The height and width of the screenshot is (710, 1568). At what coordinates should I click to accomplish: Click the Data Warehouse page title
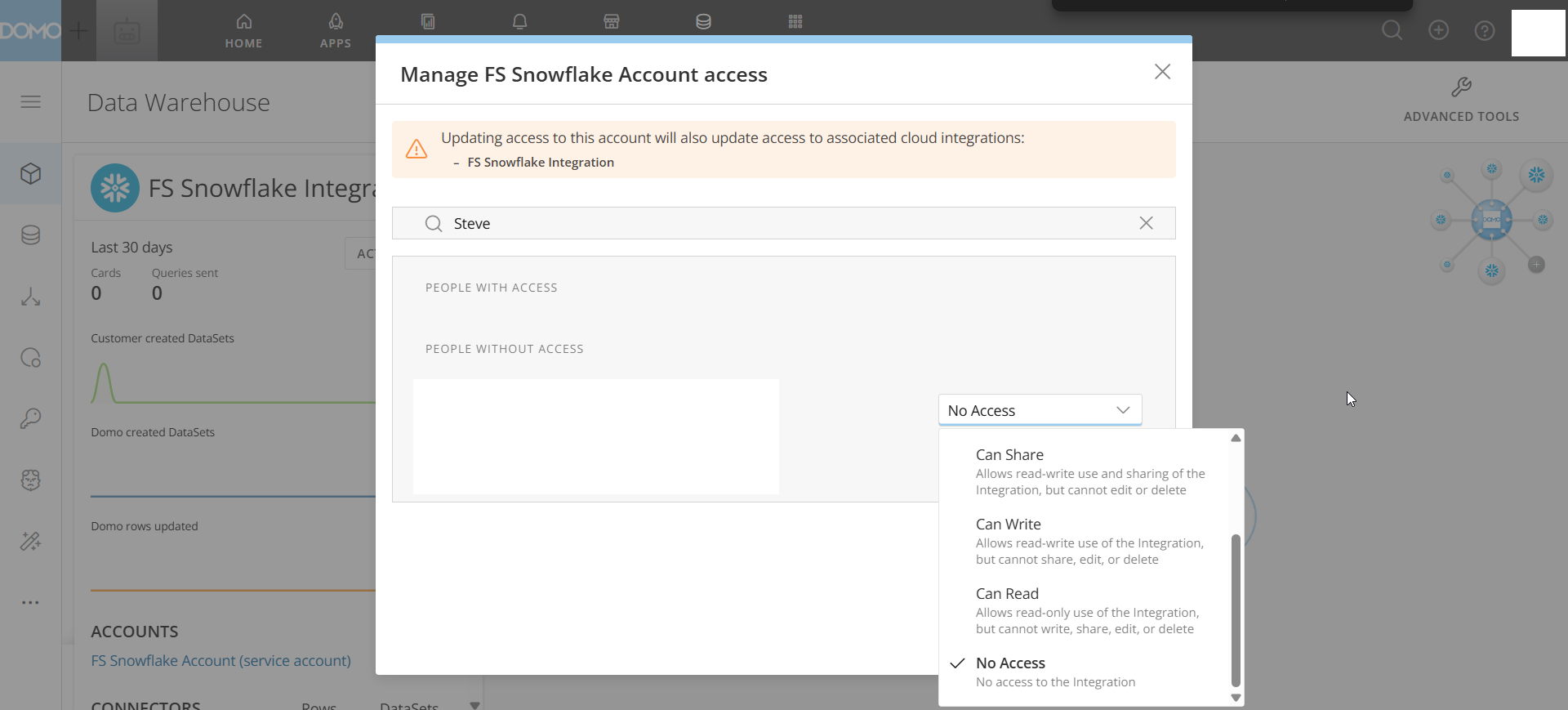pos(179,102)
